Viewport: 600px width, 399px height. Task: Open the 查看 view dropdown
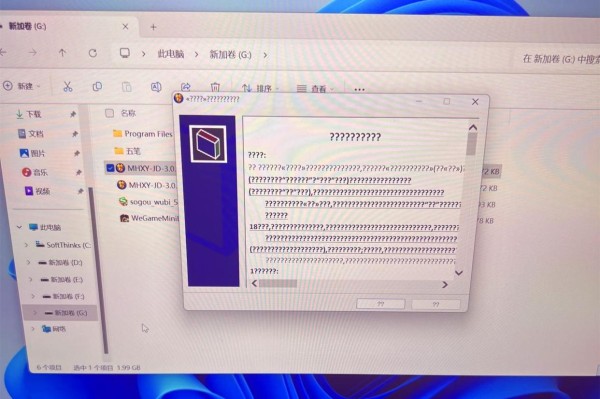pyautogui.click(x=316, y=89)
